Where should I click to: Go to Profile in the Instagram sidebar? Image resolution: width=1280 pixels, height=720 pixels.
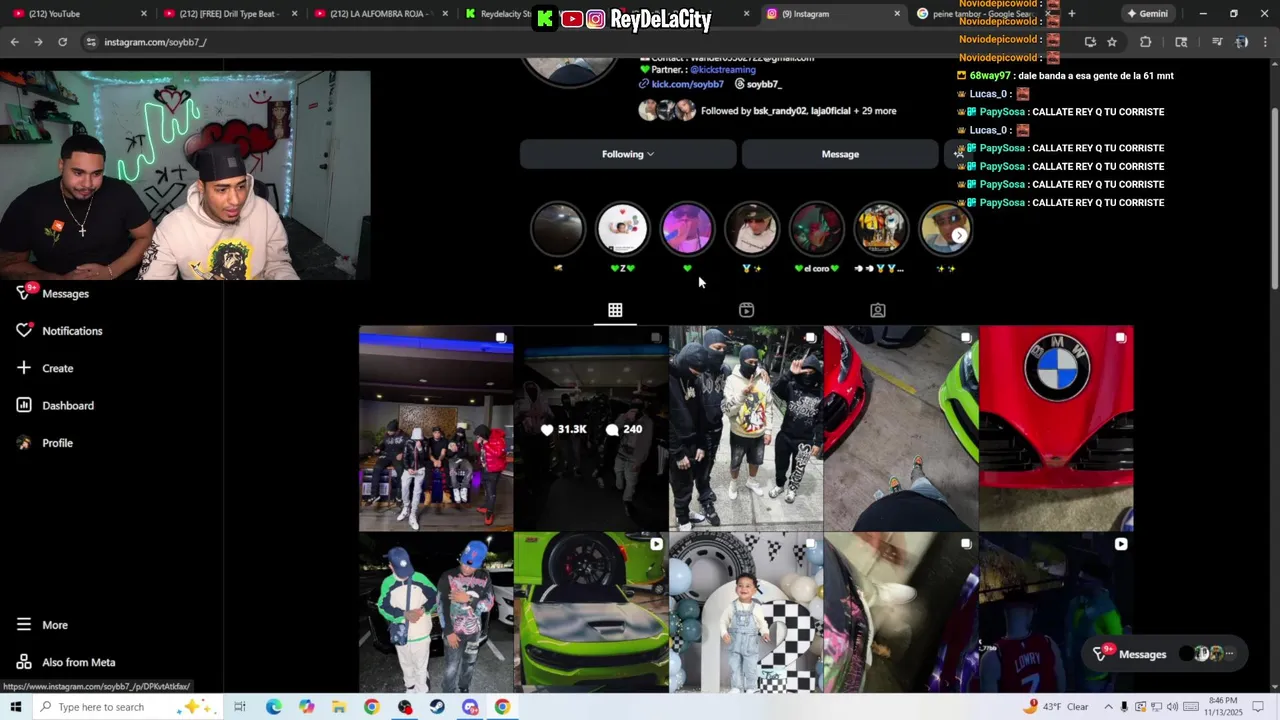point(45,443)
